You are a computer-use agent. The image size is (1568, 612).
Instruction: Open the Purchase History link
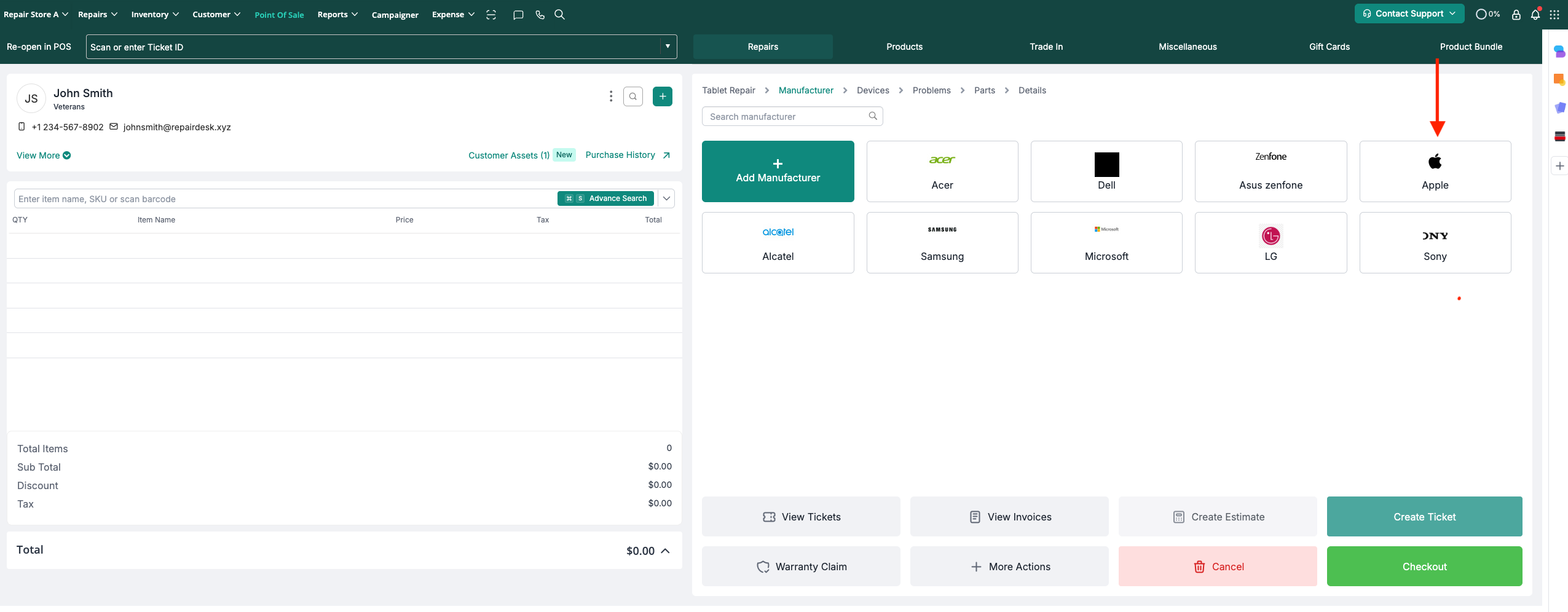tap(627, 155)
